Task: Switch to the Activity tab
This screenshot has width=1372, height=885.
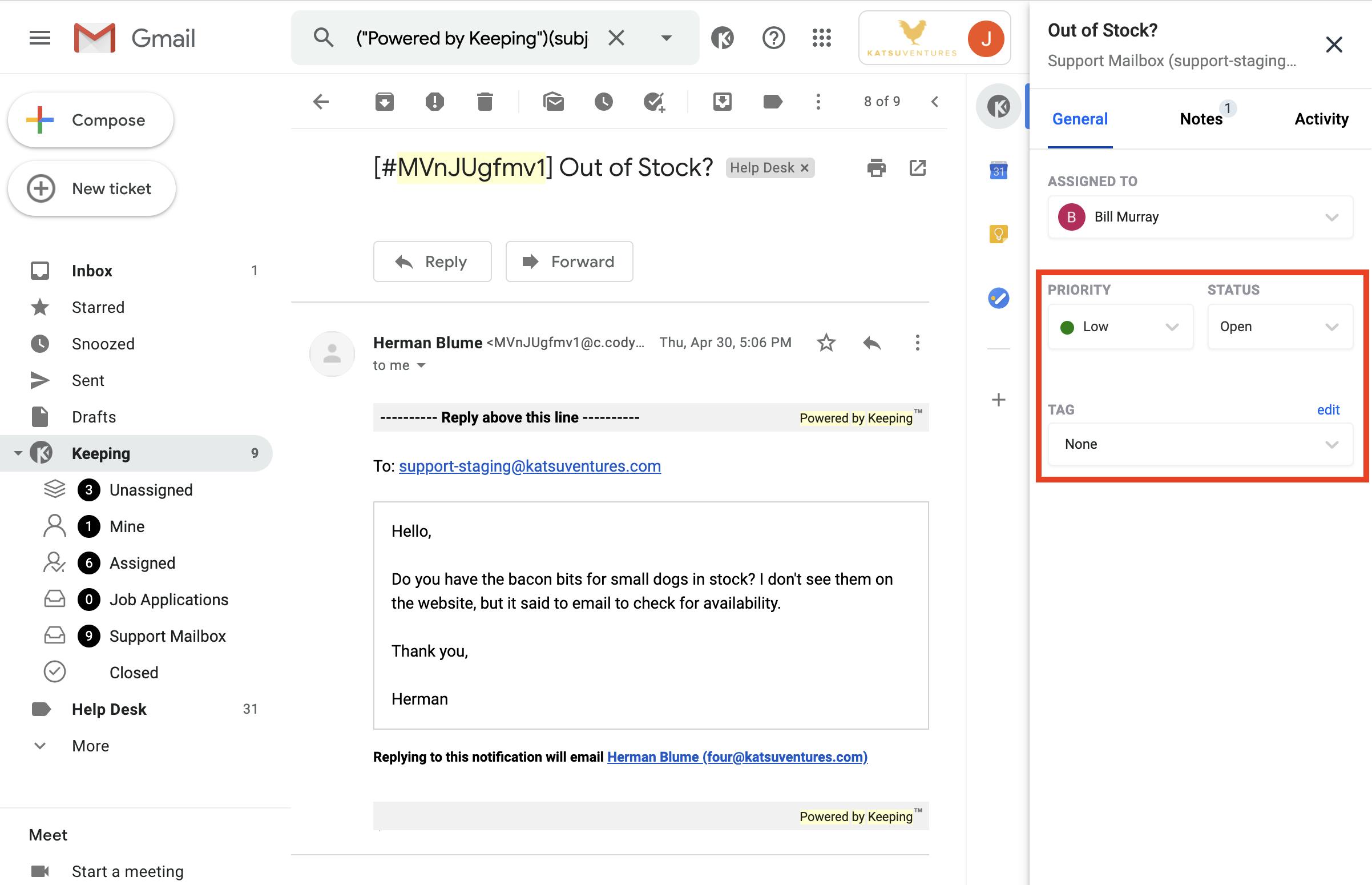Action: [x=1321, y=119]
